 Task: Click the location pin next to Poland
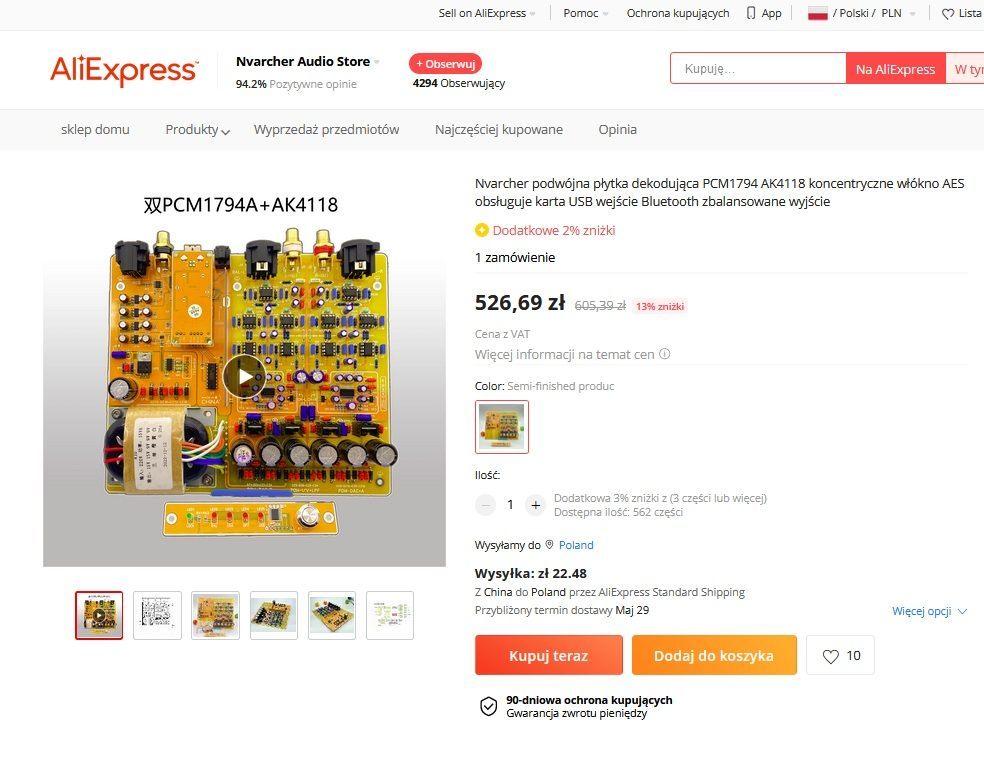549,545
